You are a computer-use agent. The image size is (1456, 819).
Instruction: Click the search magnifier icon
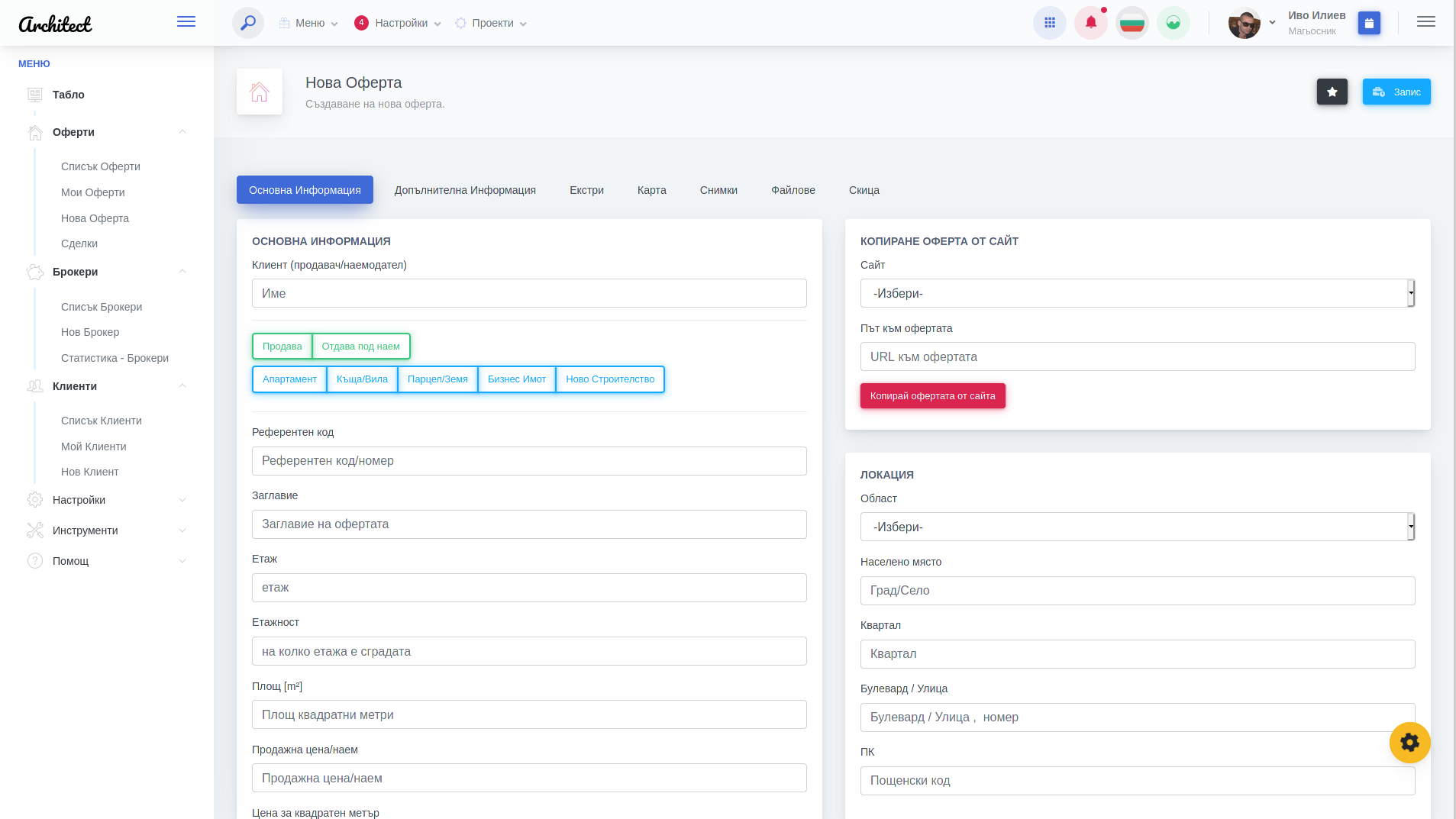tap(248, 23)
